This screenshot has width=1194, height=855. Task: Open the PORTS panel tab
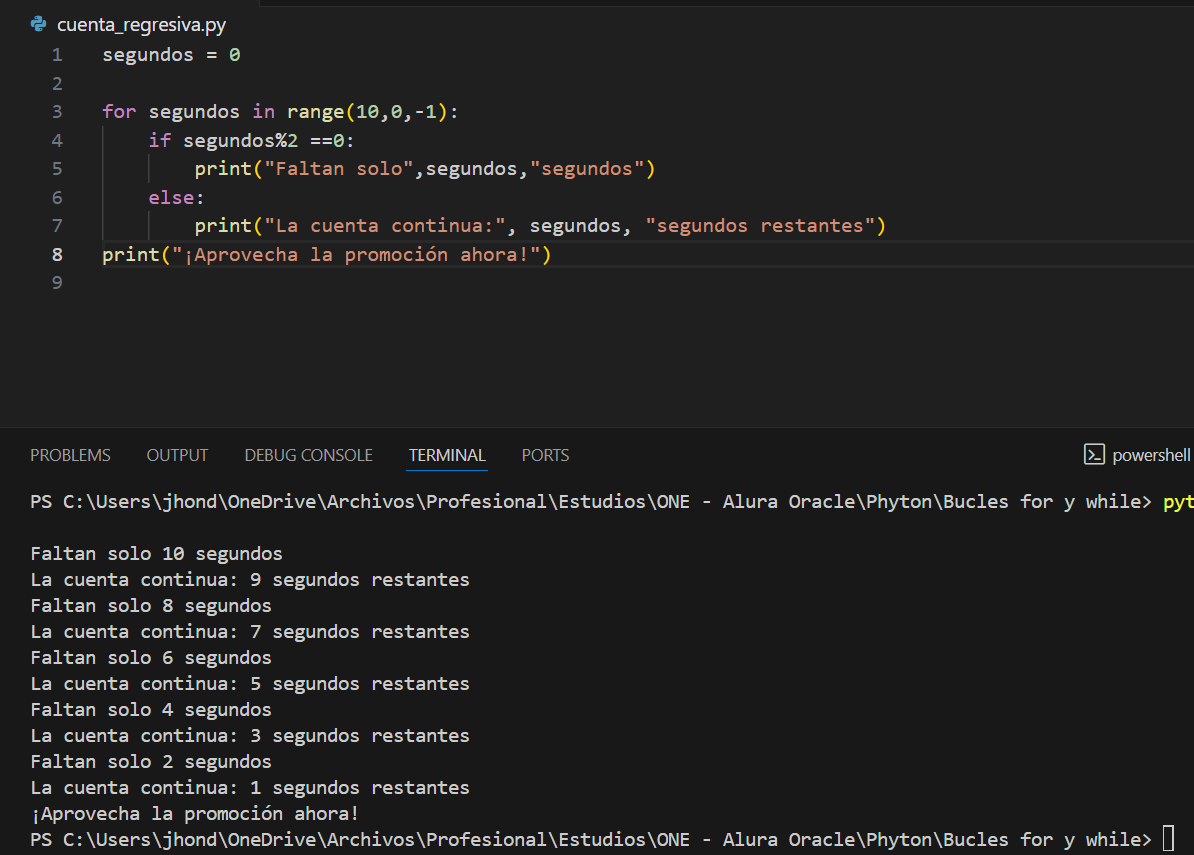tap(545, 455)
